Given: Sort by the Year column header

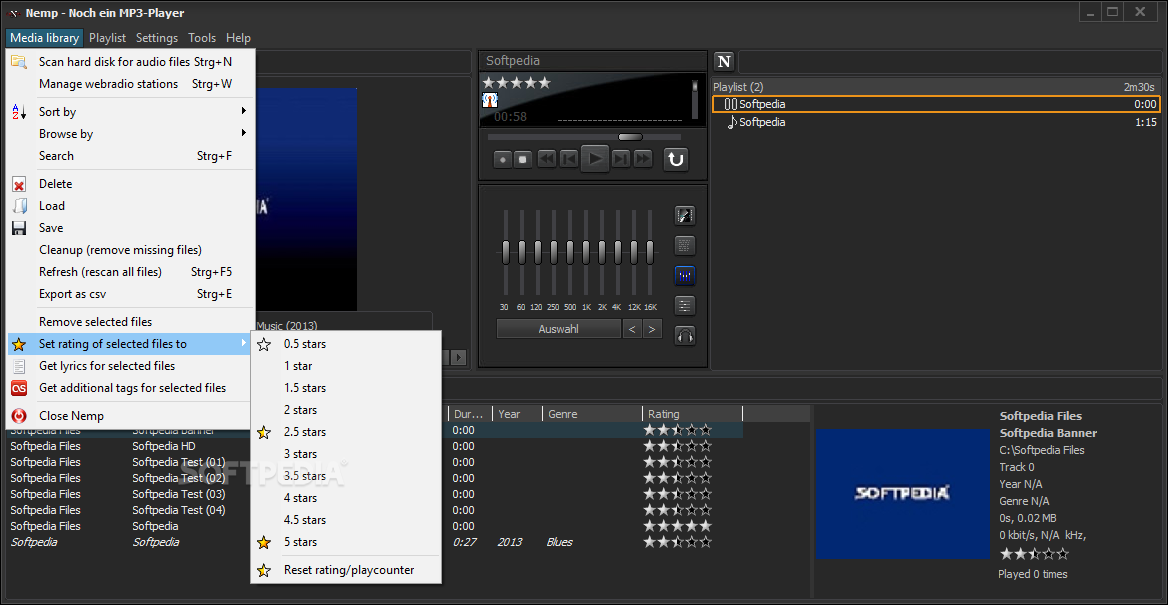Looking at the screenshot, I should point(518,414).
